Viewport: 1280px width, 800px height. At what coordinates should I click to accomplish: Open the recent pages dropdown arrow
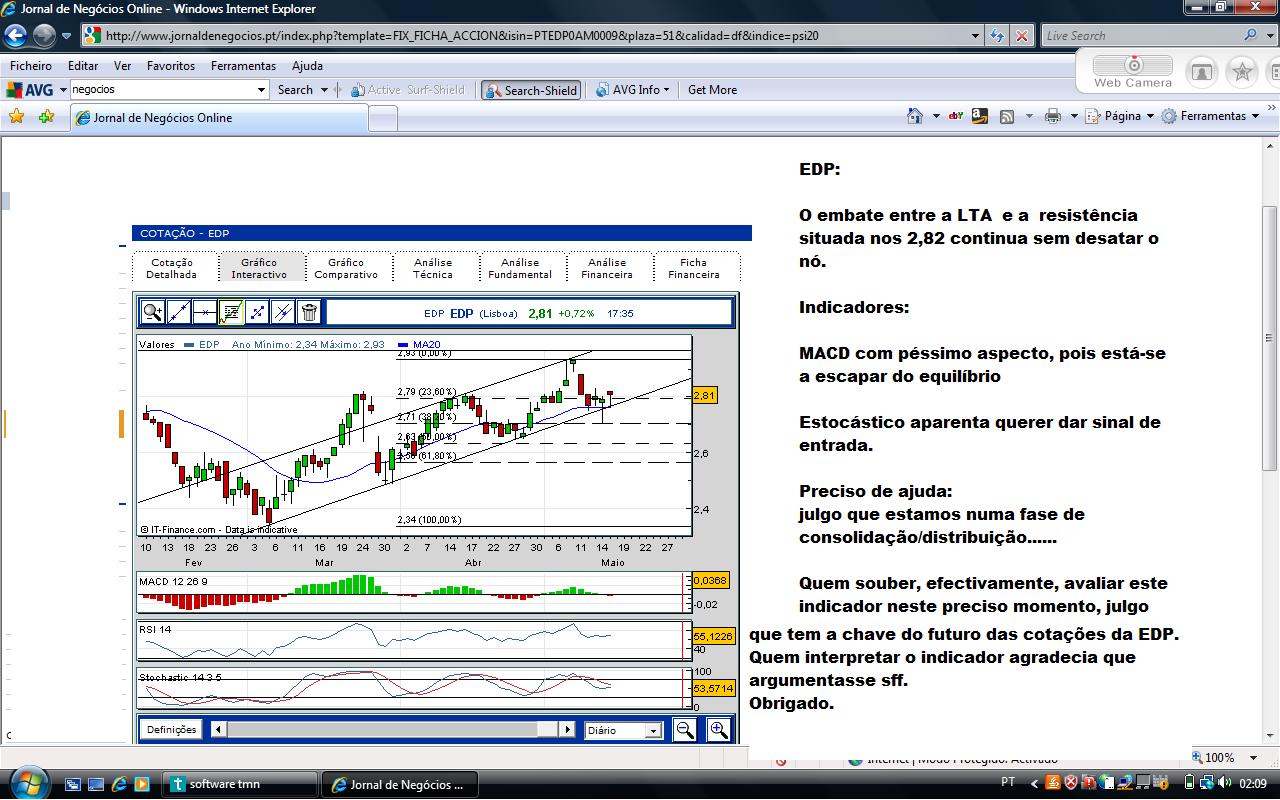tap(66, 36)
